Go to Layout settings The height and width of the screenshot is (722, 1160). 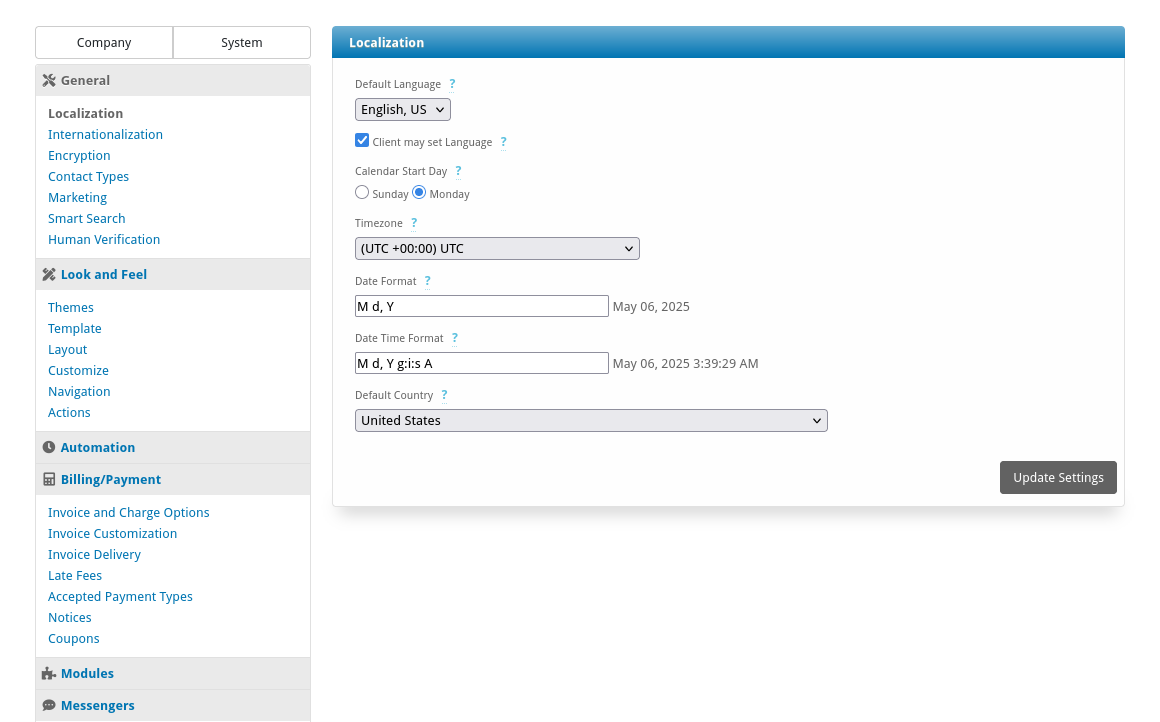67,349
